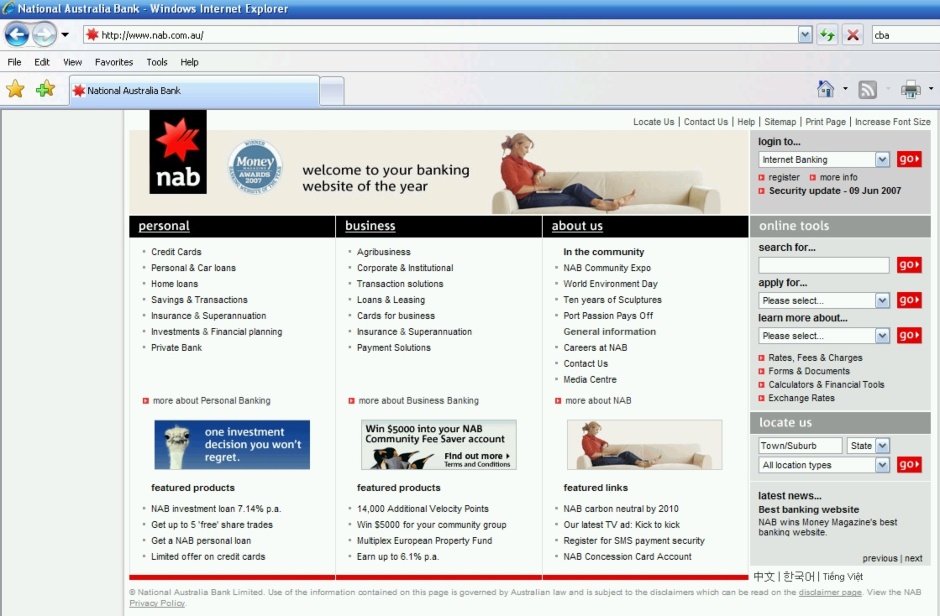This screenshot has width=940, height=616.
Task: Click the go button beside Internet Banking
Action: [x=909, y=159]
